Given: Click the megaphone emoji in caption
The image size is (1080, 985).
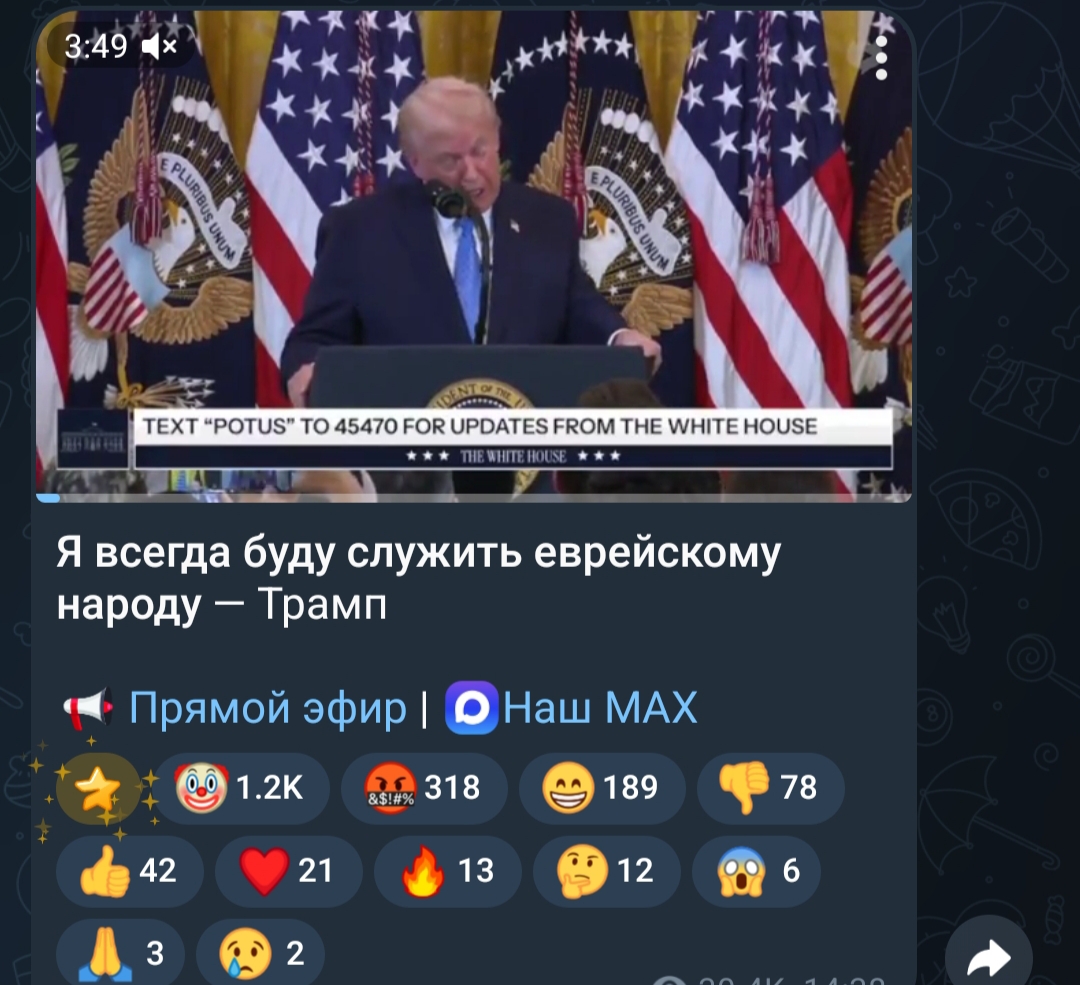Looking at the screenshot, I should tap(87, 707).
